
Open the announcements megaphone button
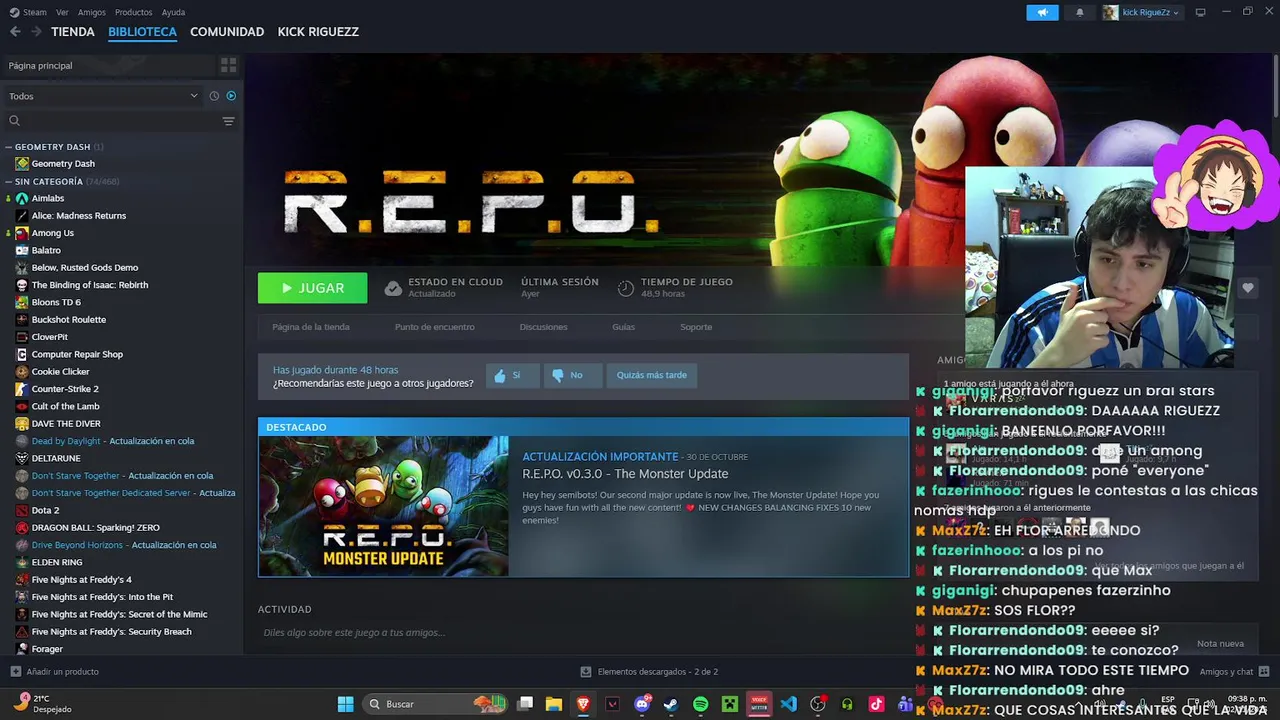click(x=1042, y=13)
